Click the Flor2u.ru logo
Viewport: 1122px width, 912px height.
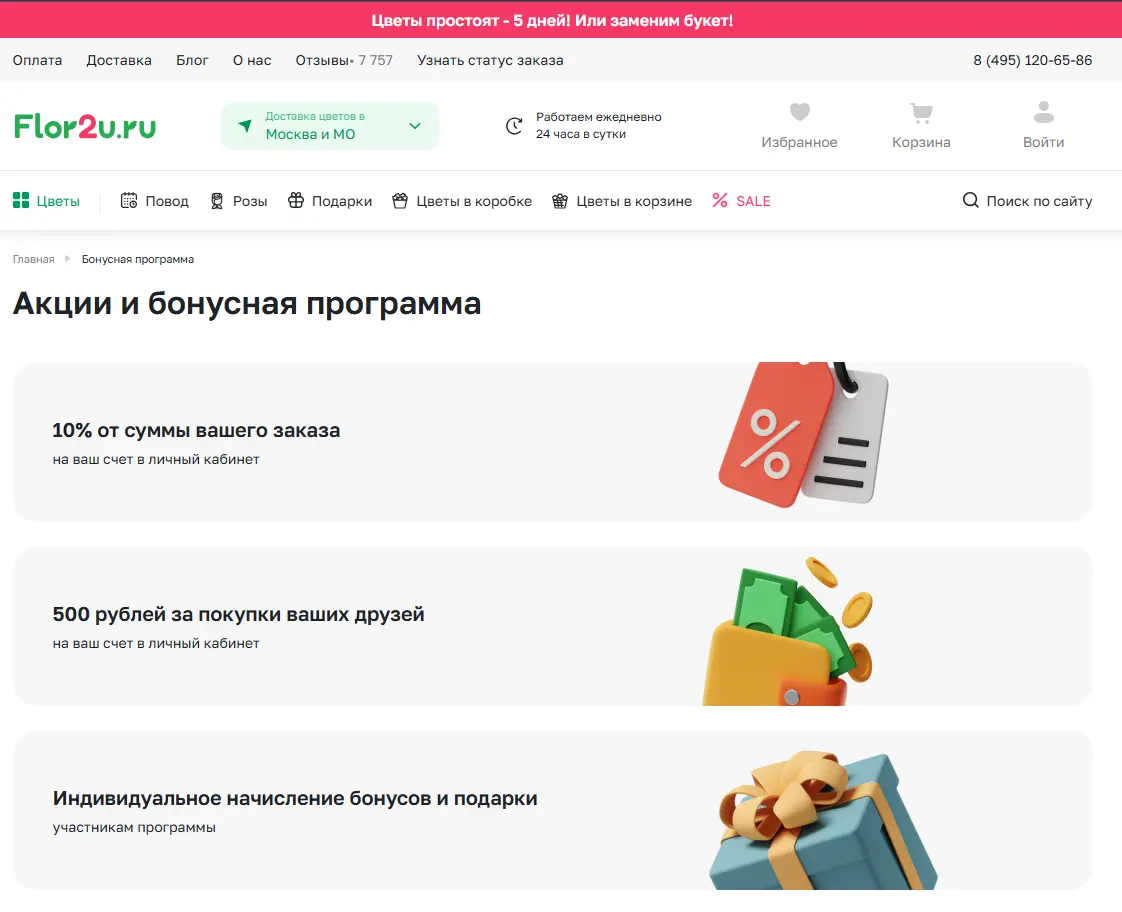[84, 127]
